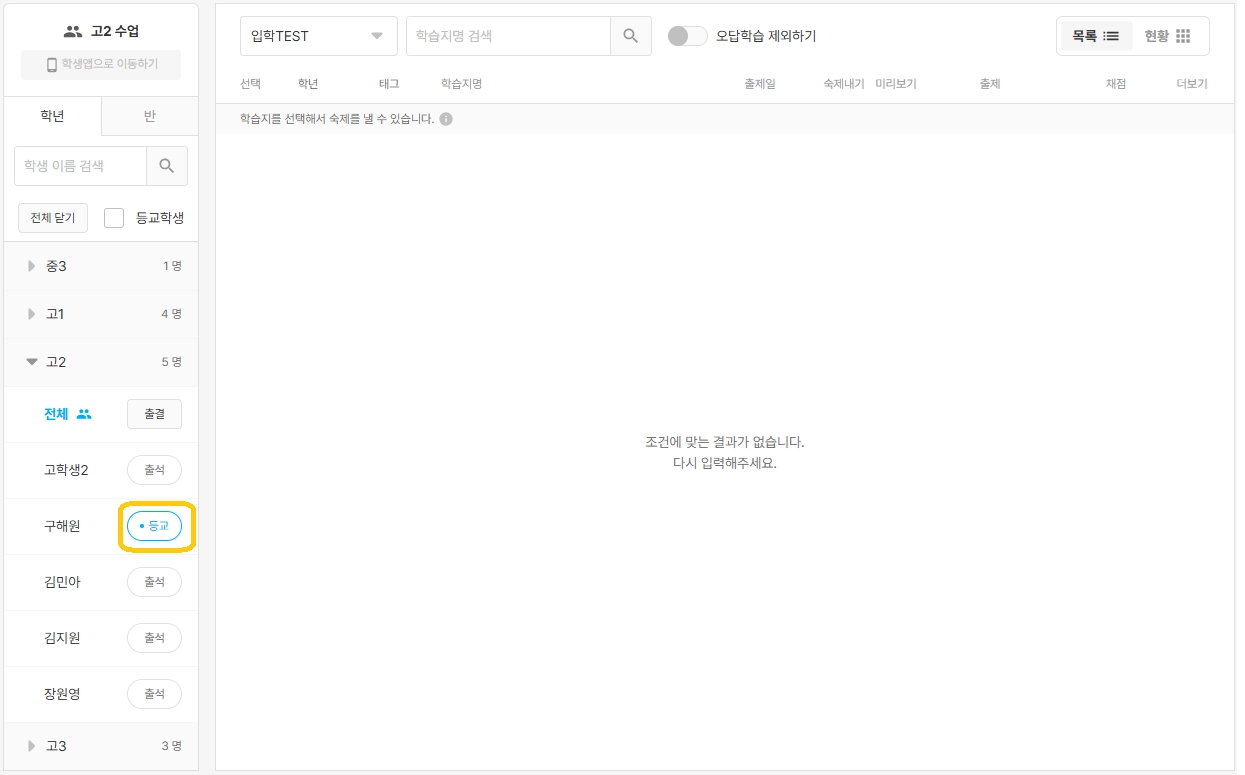This screenshot has height=775, width=1245.
Task: Toggle 등교 status for 구해원
Action: [154, 526]
